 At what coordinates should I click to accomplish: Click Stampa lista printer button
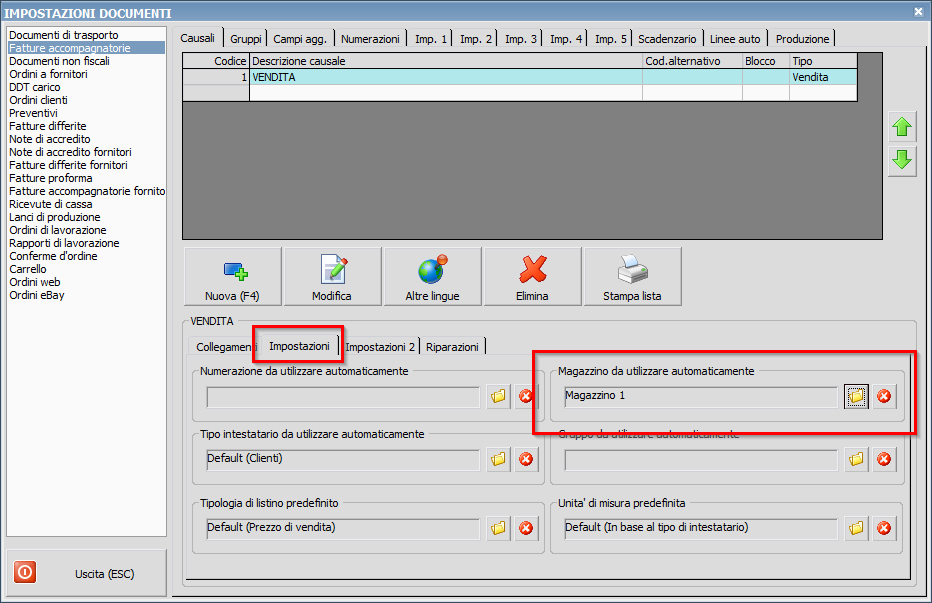point(632,277)
